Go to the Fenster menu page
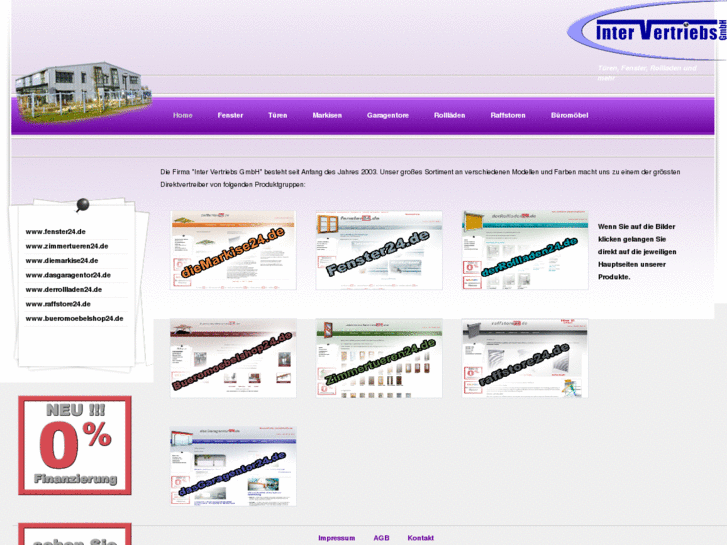The image size is (727, 545). click(230, 115)
